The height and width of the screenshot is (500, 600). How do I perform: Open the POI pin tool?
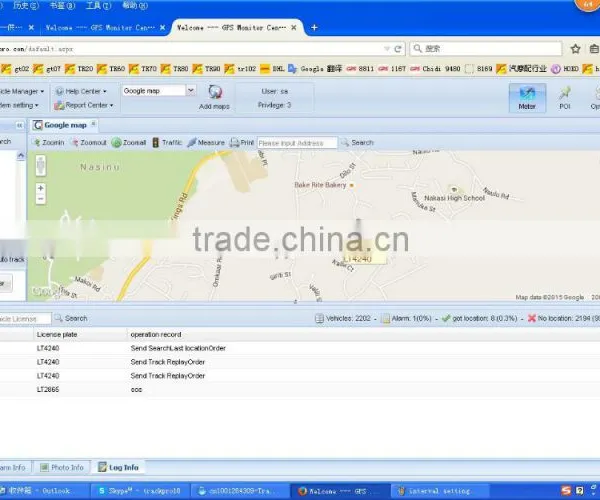565,98
